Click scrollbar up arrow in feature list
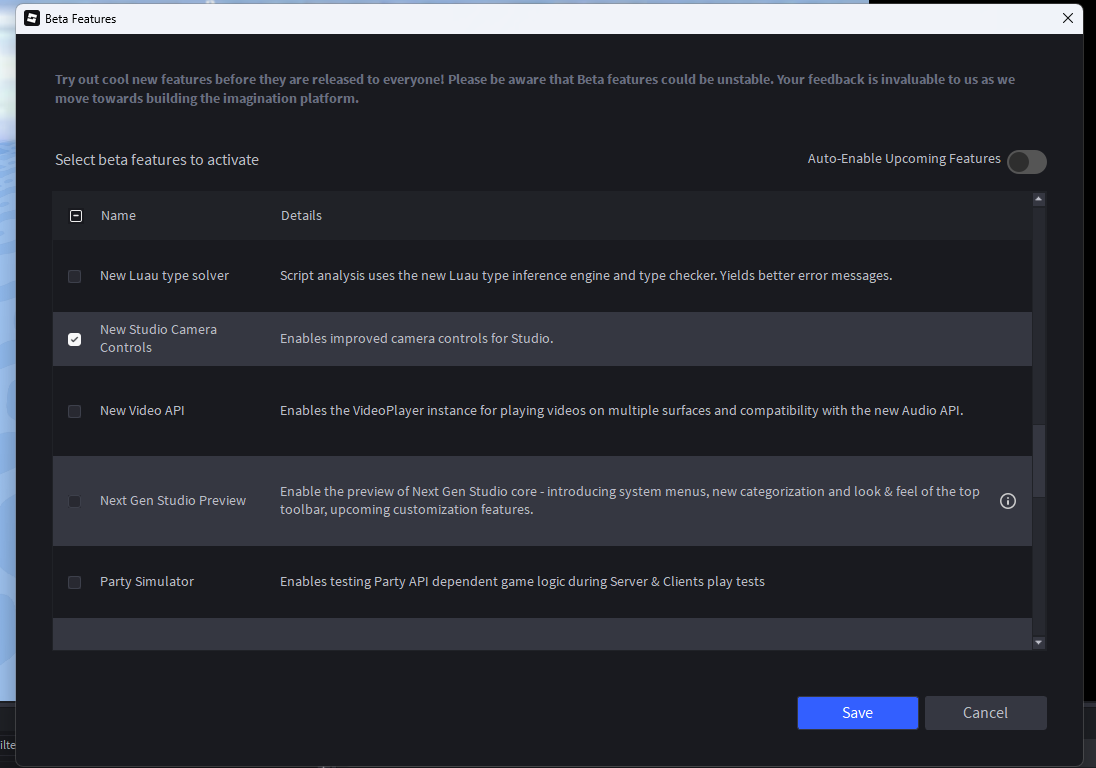 [1039, 199]
